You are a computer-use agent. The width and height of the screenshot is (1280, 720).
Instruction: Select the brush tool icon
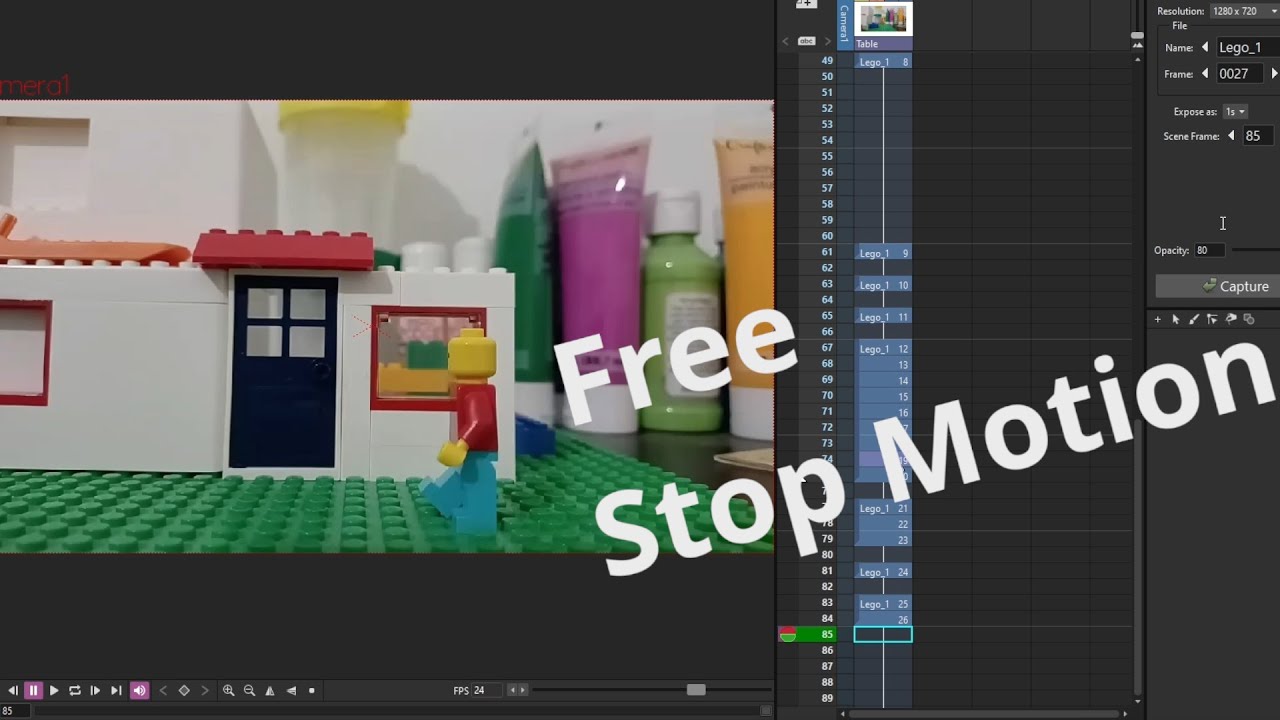click(x=1194, y=319)
